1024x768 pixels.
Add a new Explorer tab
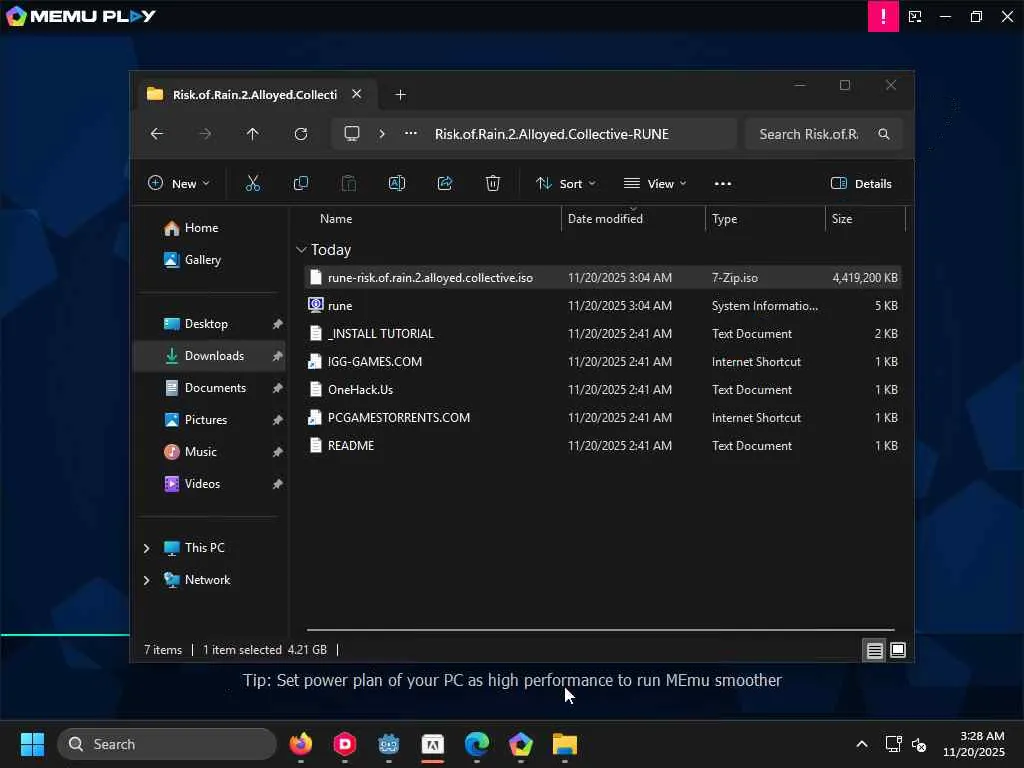point(400,95)
